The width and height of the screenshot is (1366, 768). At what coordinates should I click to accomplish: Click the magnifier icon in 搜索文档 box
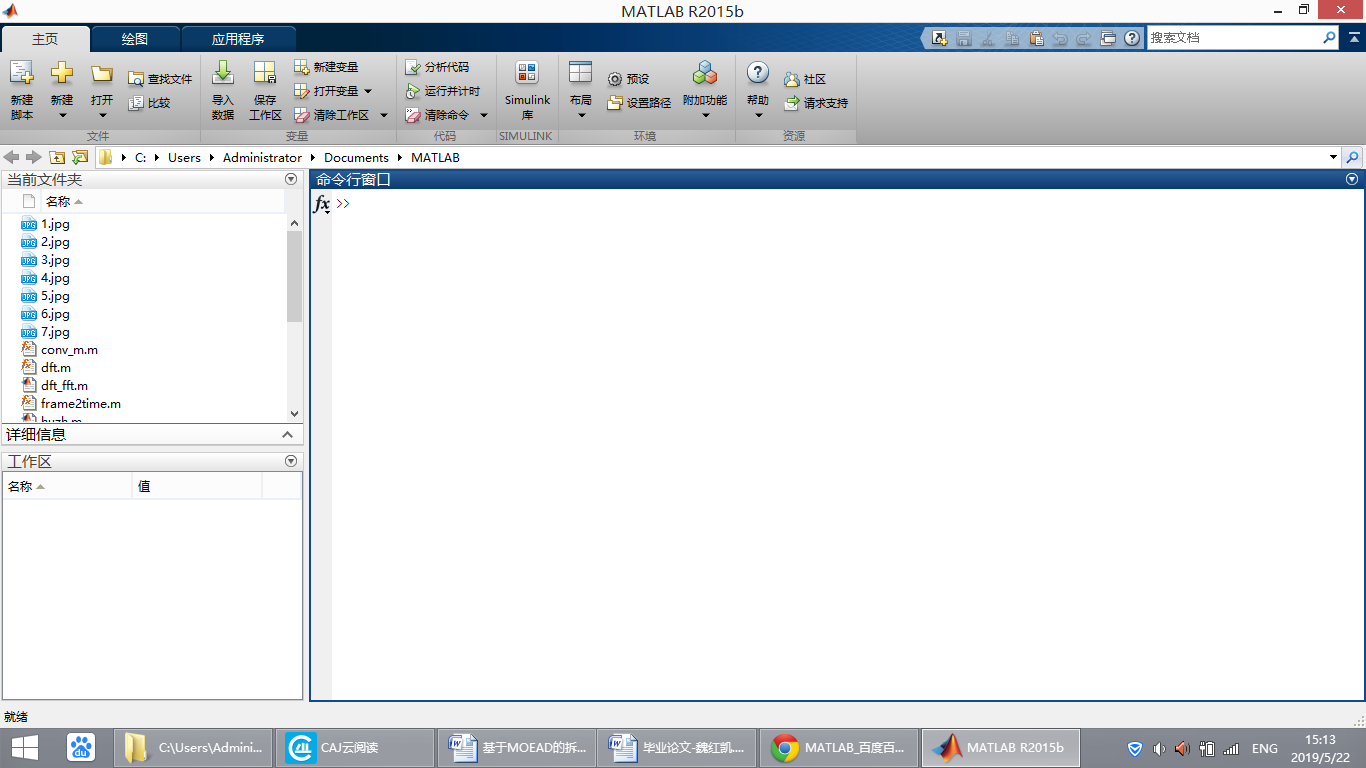coord(1329,38)
